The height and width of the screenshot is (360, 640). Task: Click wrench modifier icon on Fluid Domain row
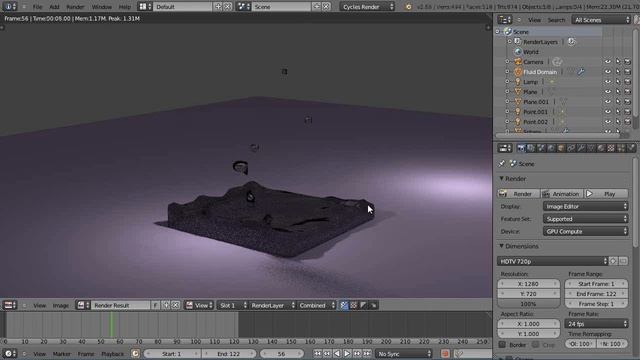pos(580,72)
